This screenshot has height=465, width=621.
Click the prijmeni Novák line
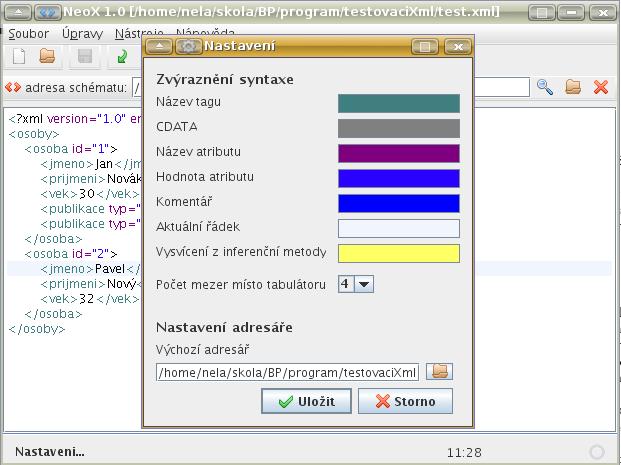pos(91,179)
